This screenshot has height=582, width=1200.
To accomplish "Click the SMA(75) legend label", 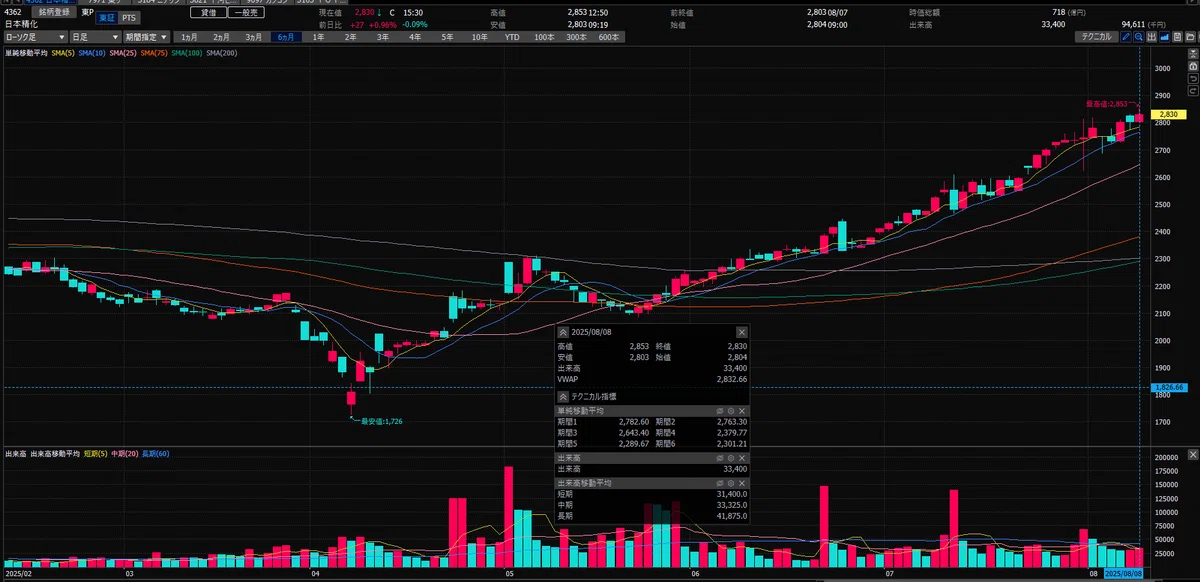I will pyautogui.click(x=154, y=53).
